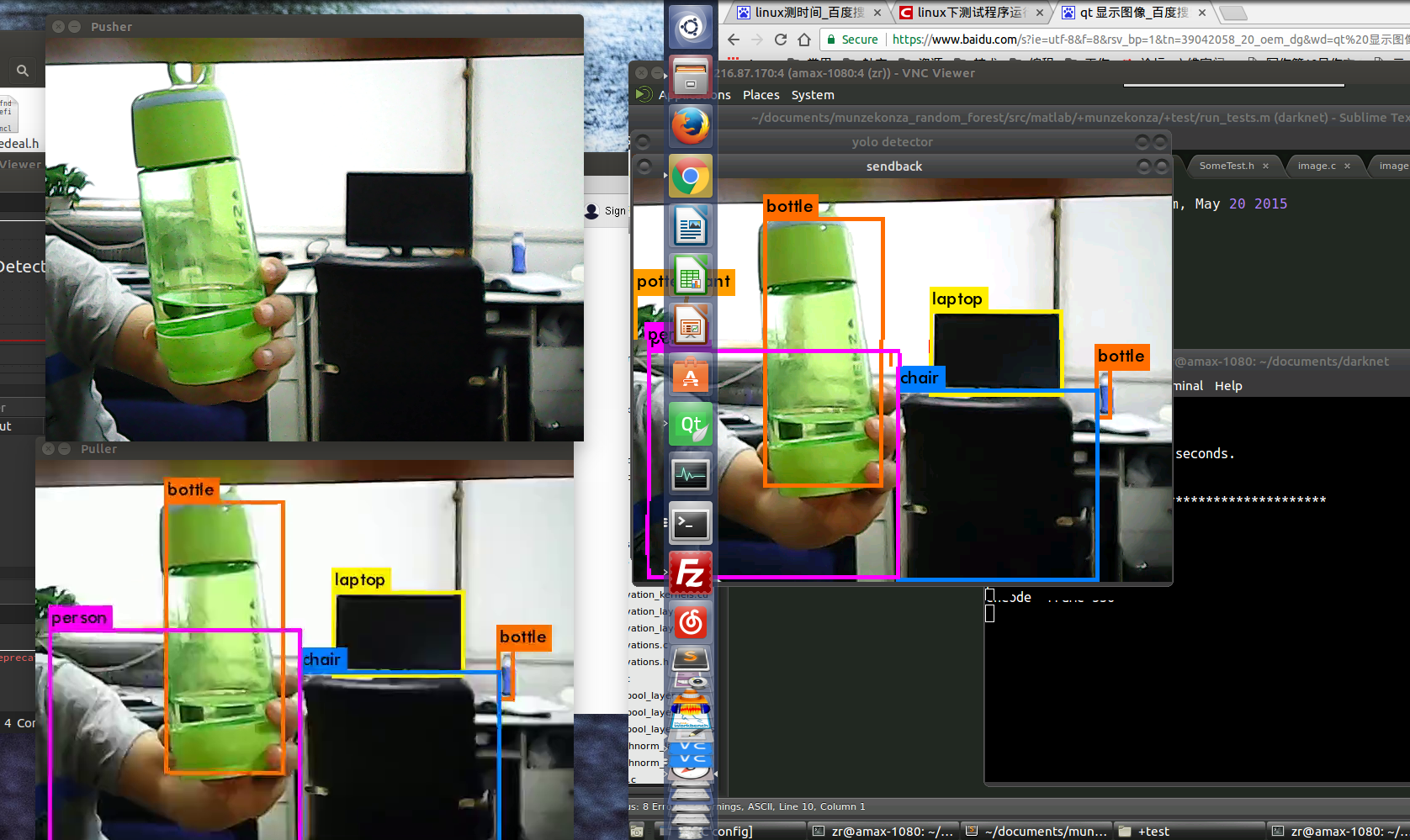The width and height of the screenshot is (1410, 840).
Task: Close the image.c tab in Sublime
Action: 1347,166
